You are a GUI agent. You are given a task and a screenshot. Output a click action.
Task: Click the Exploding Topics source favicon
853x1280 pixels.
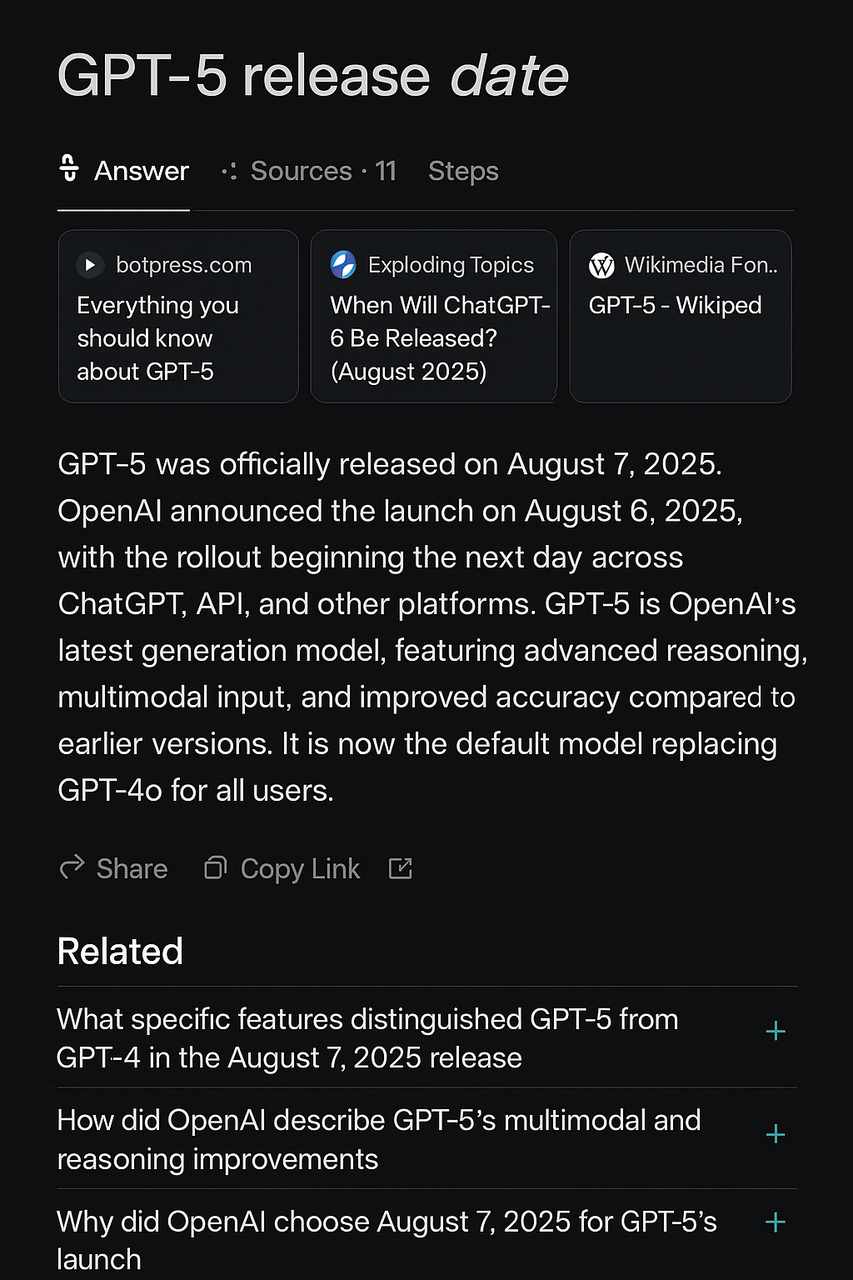coord(343,265)
